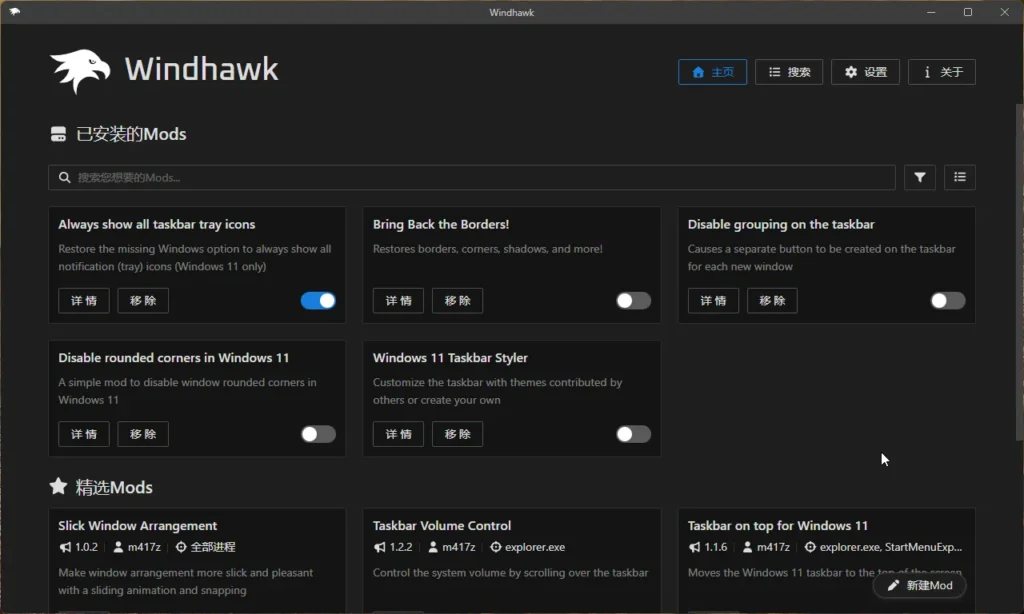This screenshot has width=1024, height=614.
Task: Open the filter icon beside the search bar
Action: click(919, 177)
